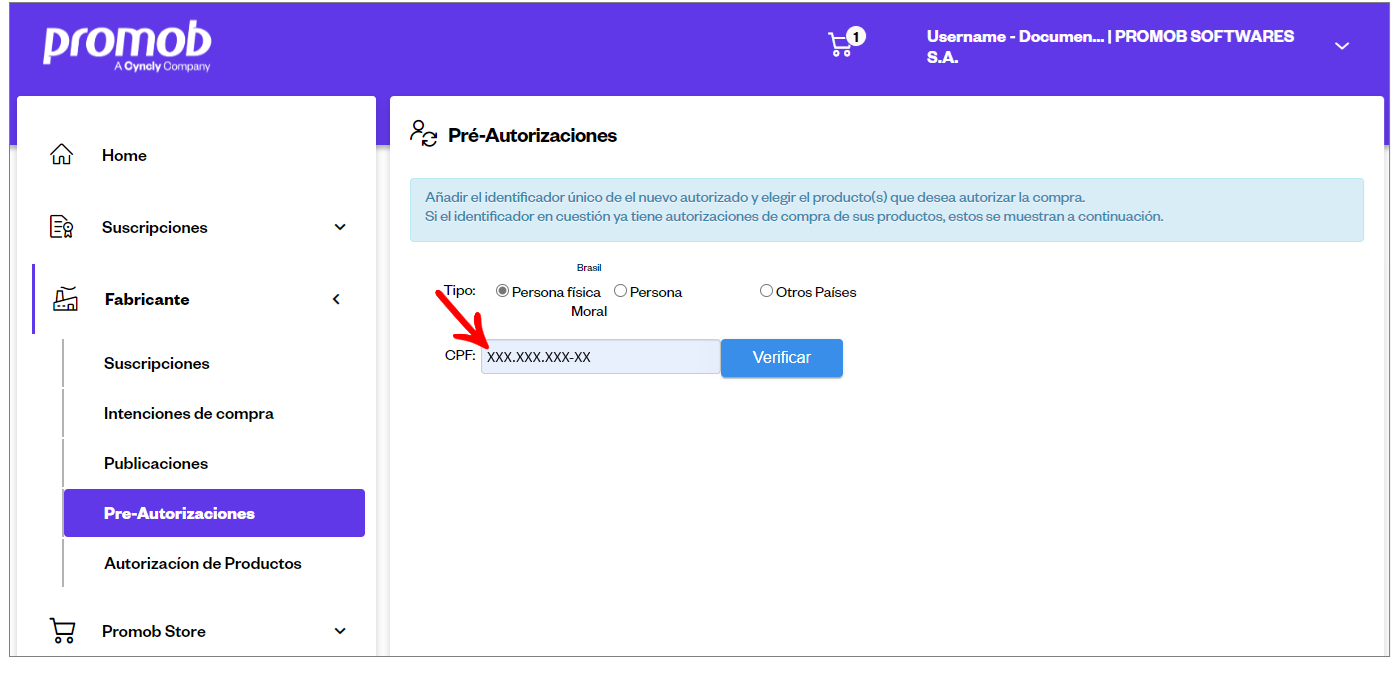This screenshot has height=674, width=1400.
Task: Click the Suscripciones certificate icon
Action: point(62,227)
